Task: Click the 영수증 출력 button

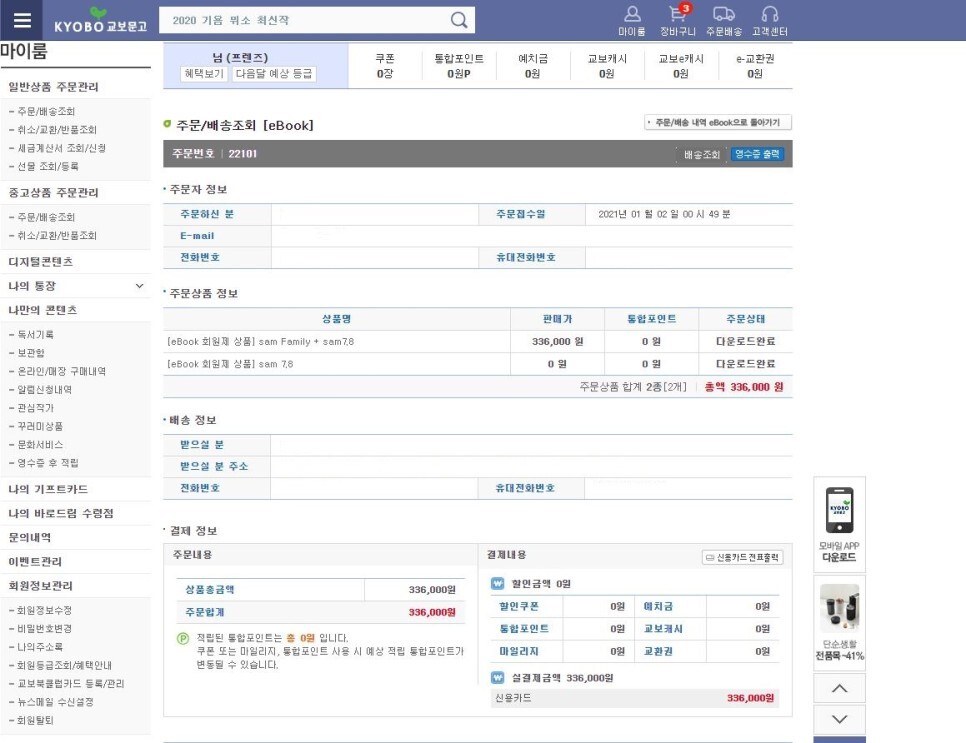Action: tap(757, 154)
